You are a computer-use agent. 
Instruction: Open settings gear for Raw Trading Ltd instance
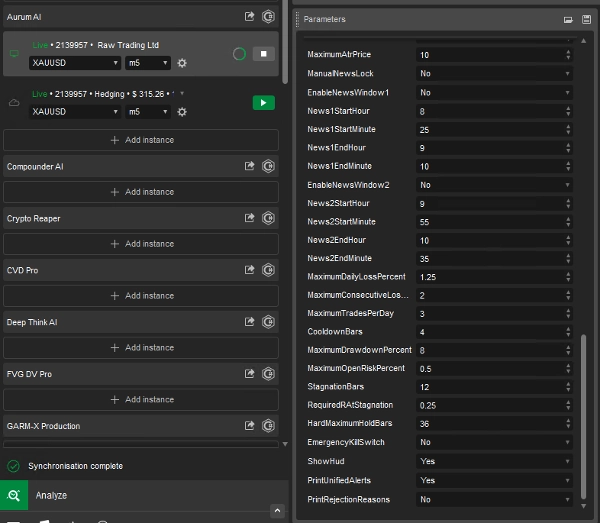(x=182, y=63)
